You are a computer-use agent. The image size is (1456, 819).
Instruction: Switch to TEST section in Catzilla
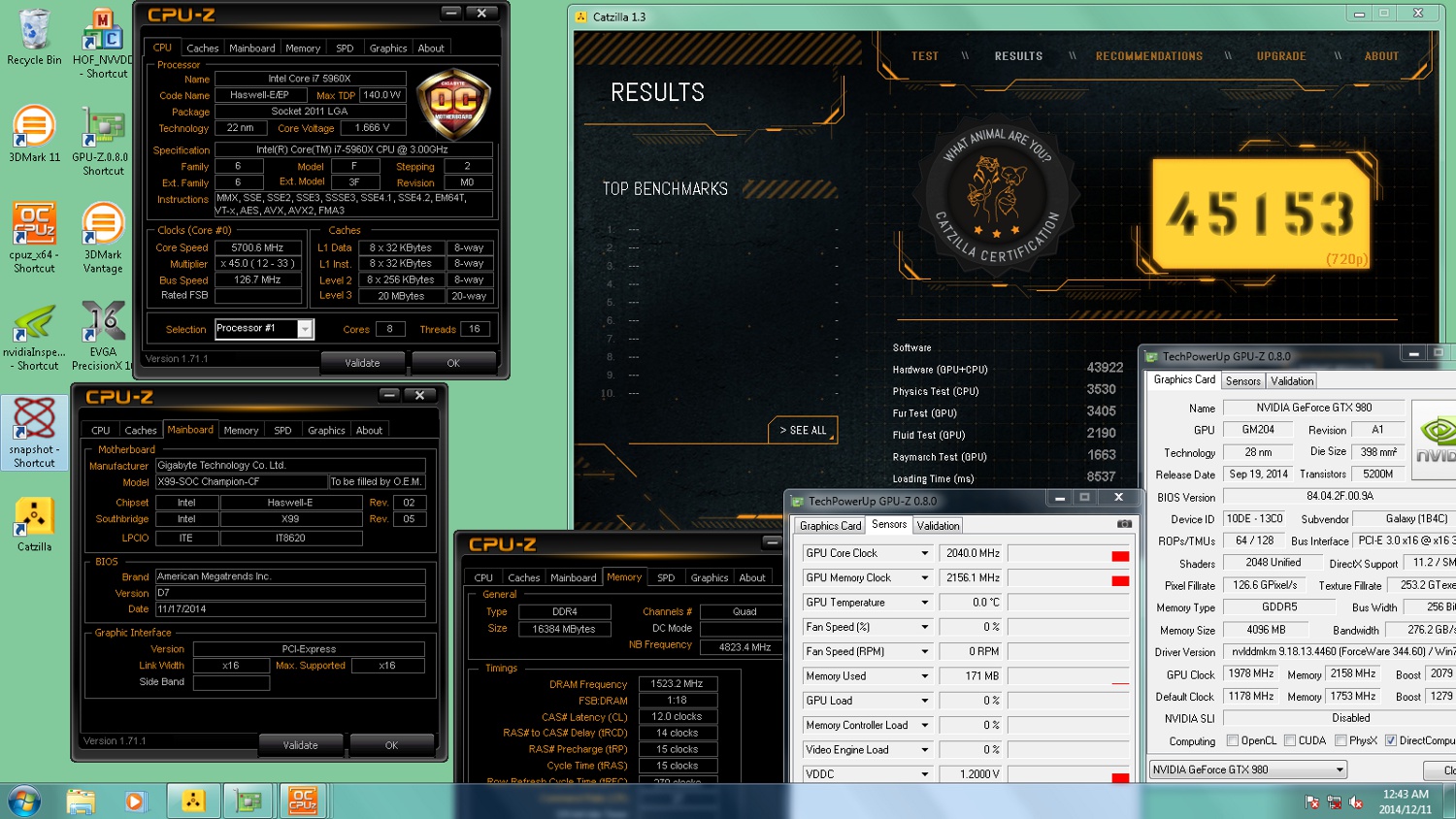[x=924, y=56]
